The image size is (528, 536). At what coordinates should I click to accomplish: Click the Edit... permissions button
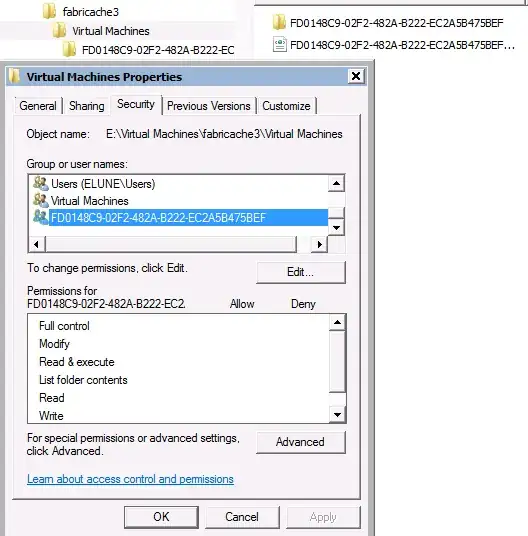coord(301,272)
